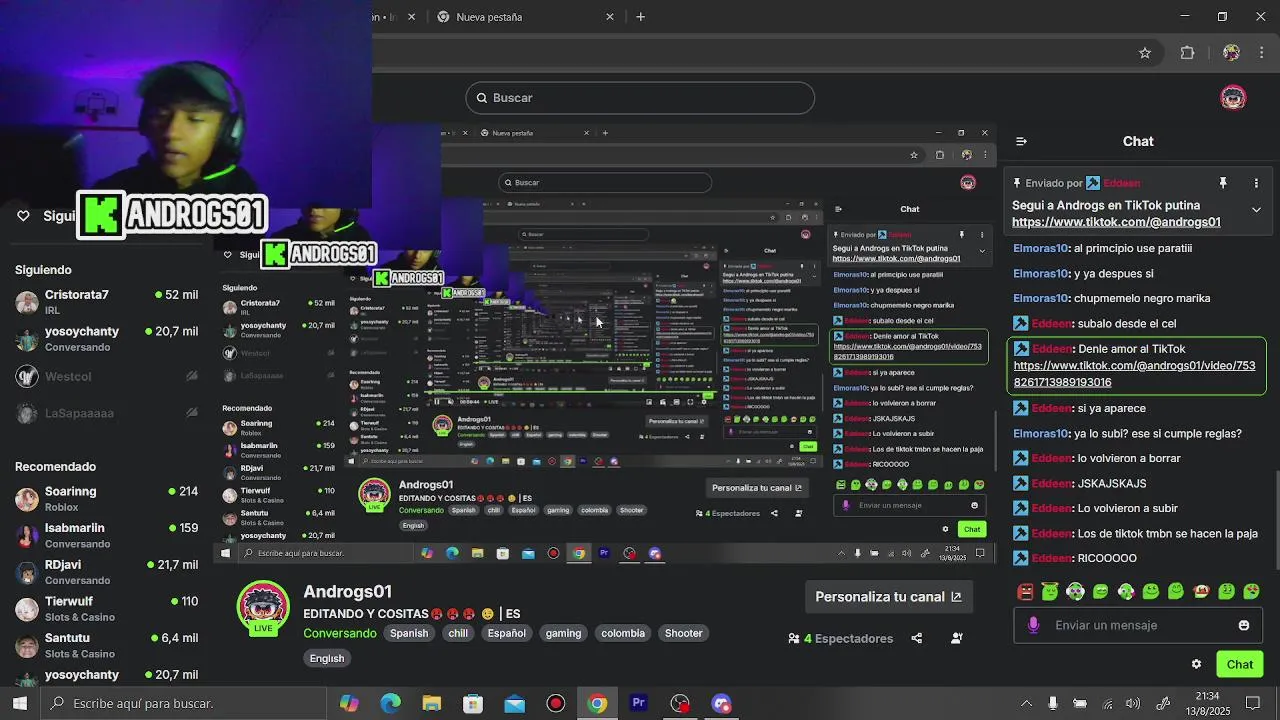Open pinned message three-dot options
This screenshot has width=1280, height=720.
tap(1256, 183)
